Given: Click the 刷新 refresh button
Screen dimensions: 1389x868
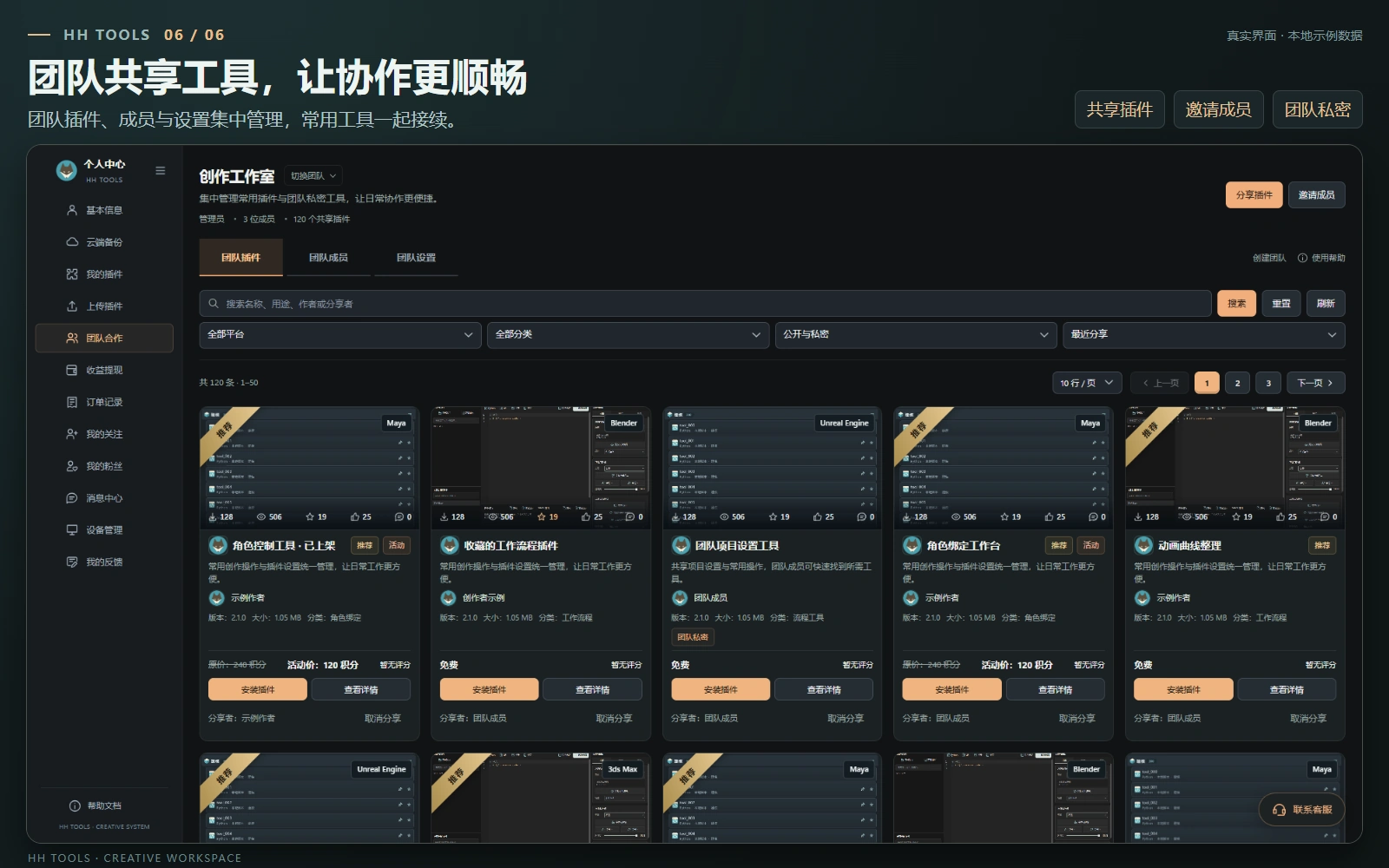Looking at the screenshot, I should pyautogui.click(x=1326, y=304).
